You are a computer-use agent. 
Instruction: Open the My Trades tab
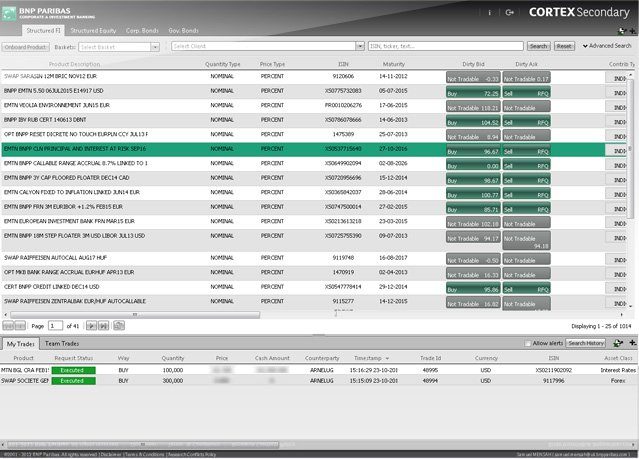coord(20,344)
